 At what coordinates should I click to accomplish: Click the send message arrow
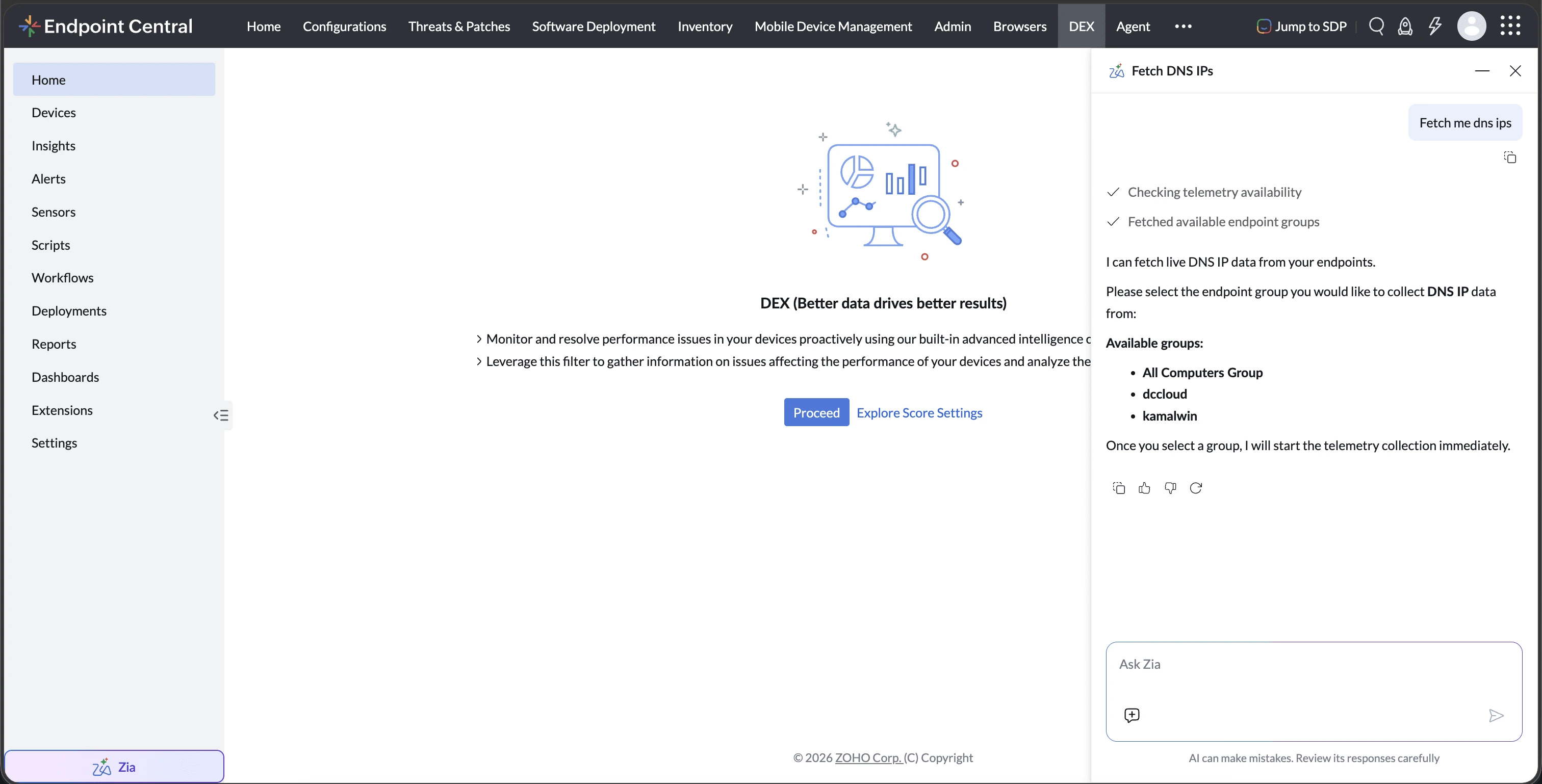(x=1496, y=716)
